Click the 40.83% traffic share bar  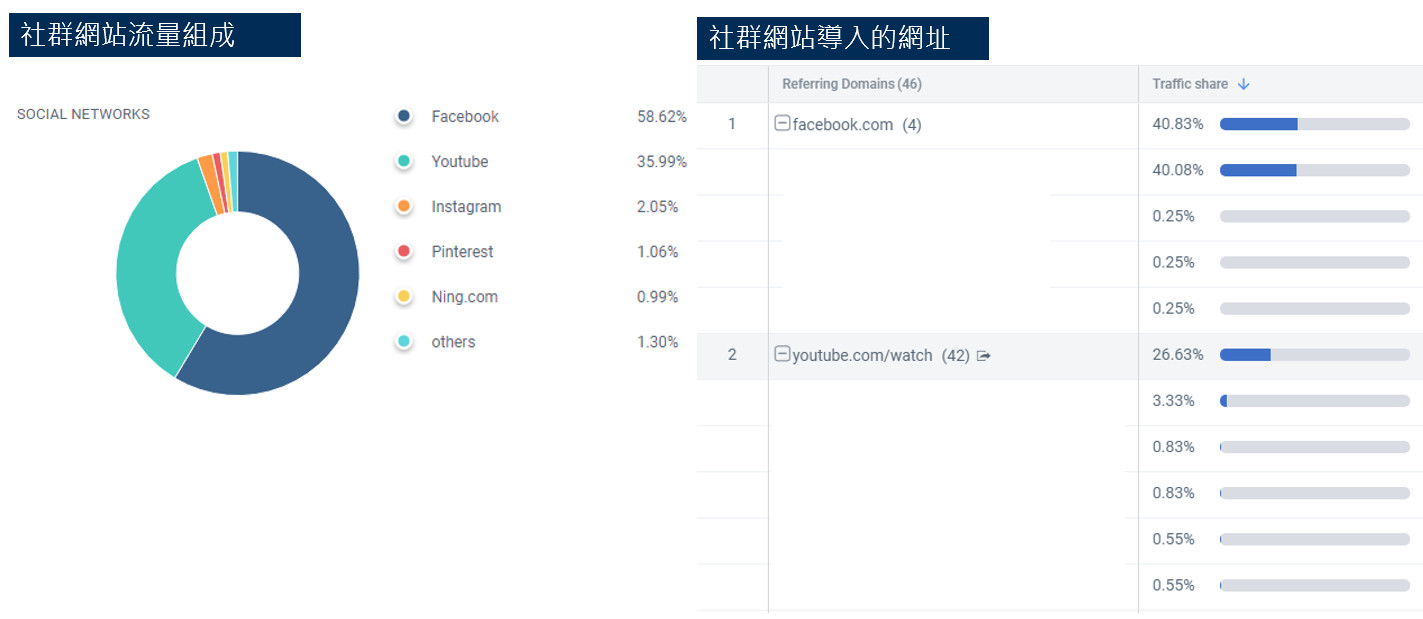pos(1314,124)
